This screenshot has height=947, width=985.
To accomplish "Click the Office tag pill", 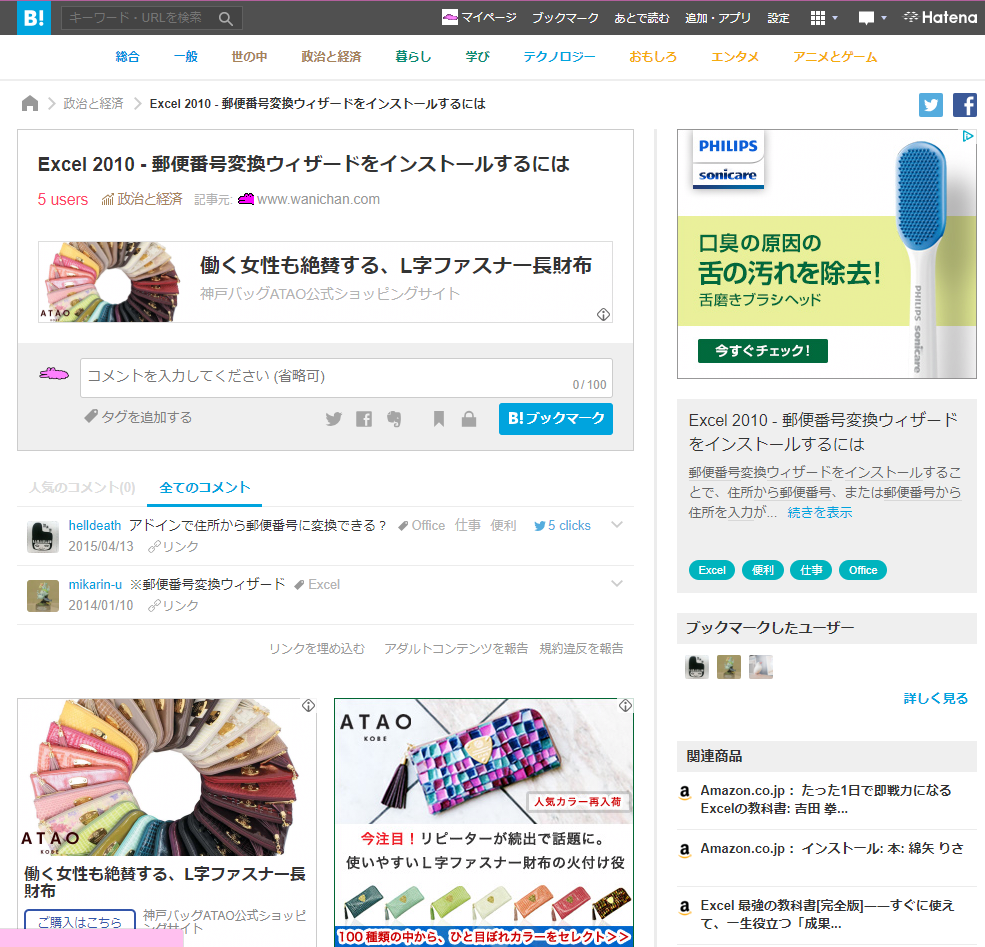I will (x=863, y=570).
